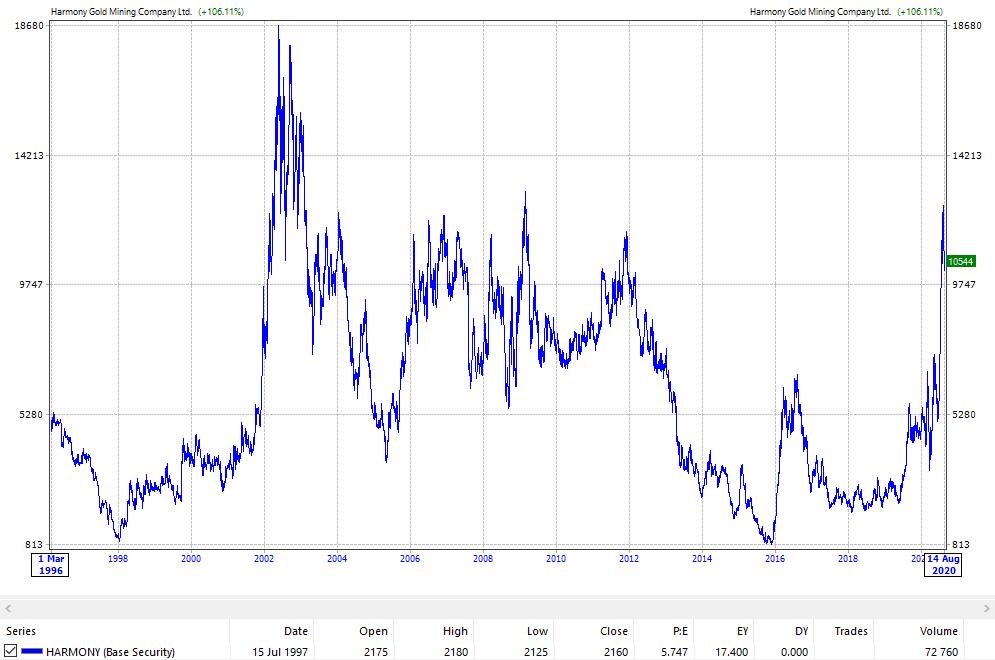Click the Series column header

[x=22, y=631]
